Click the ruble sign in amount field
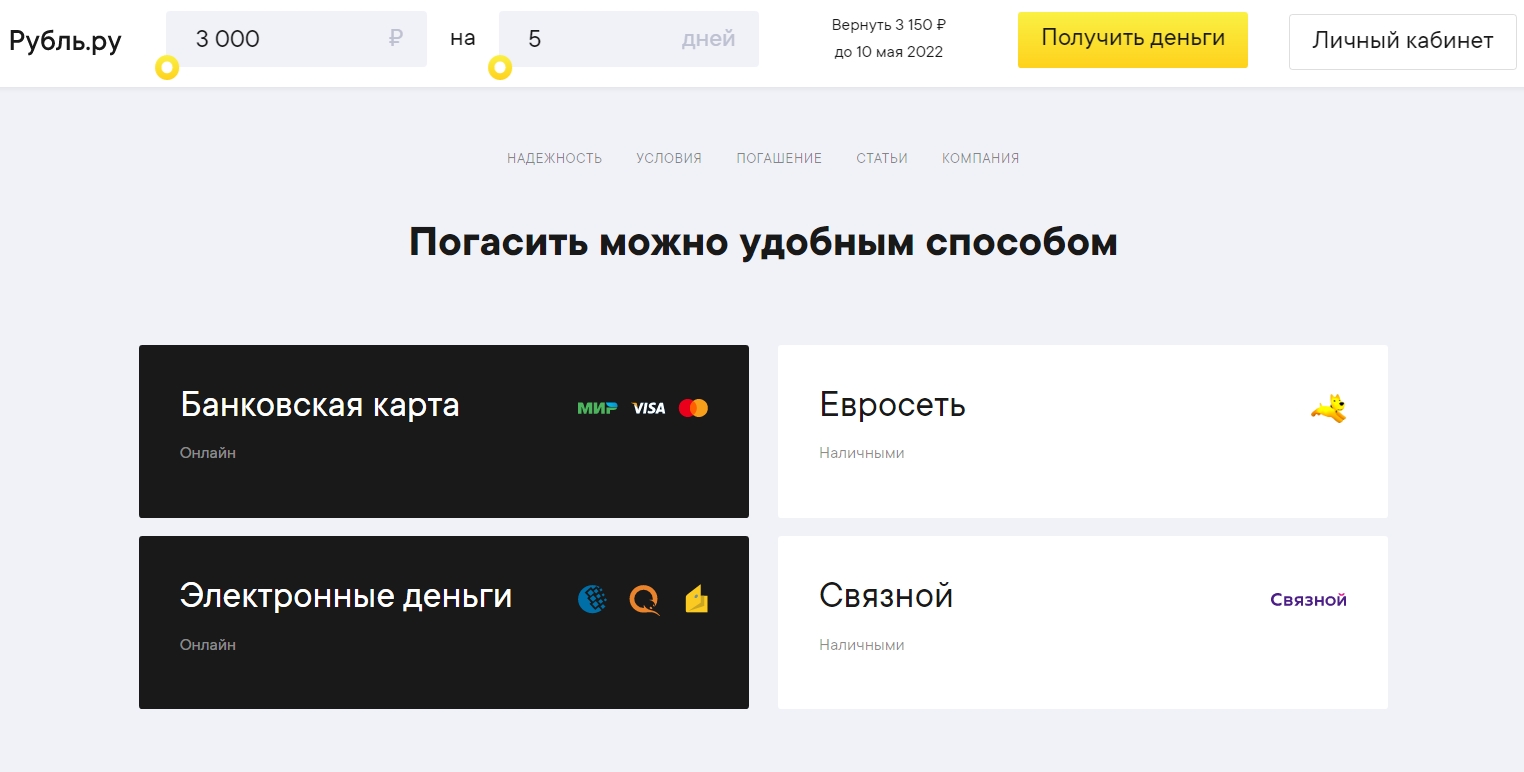 pyautogui.click(x=395, y=39)
